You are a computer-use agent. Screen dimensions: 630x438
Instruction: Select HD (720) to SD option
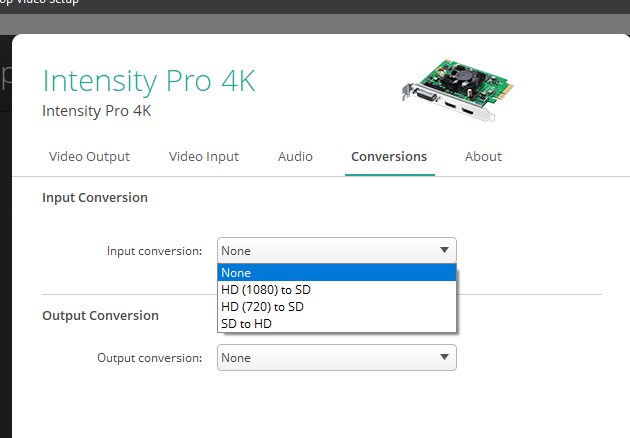(337, 307)
